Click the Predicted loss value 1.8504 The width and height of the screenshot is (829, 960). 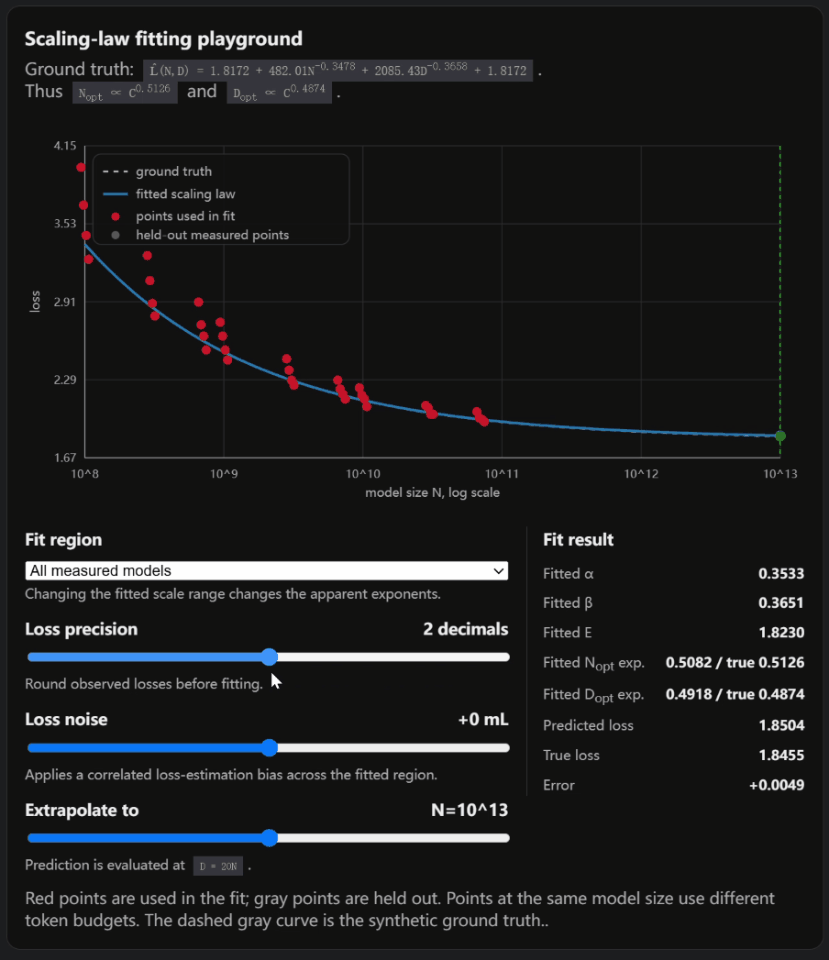[x=781, y=726]
